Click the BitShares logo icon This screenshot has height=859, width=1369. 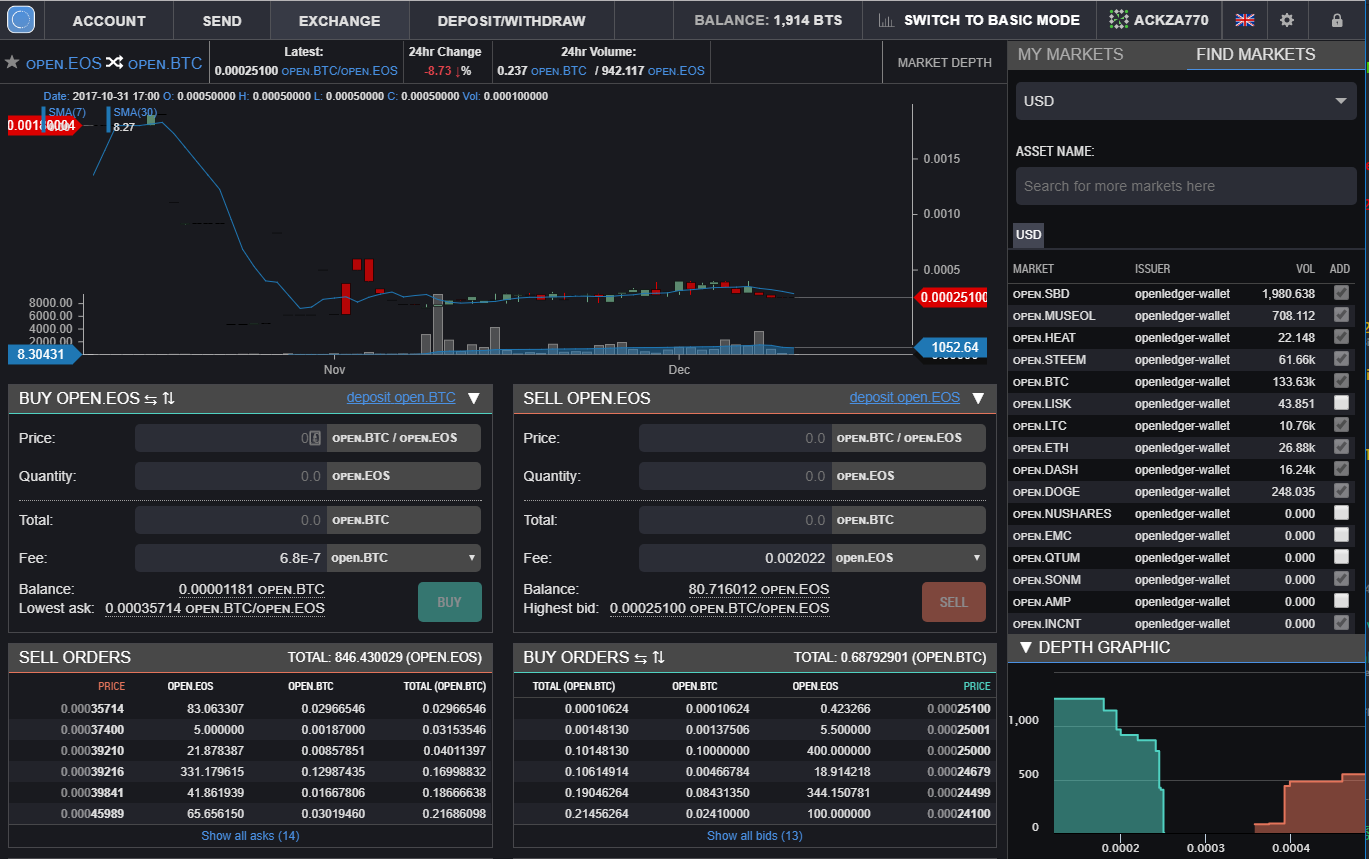[21, 19]
